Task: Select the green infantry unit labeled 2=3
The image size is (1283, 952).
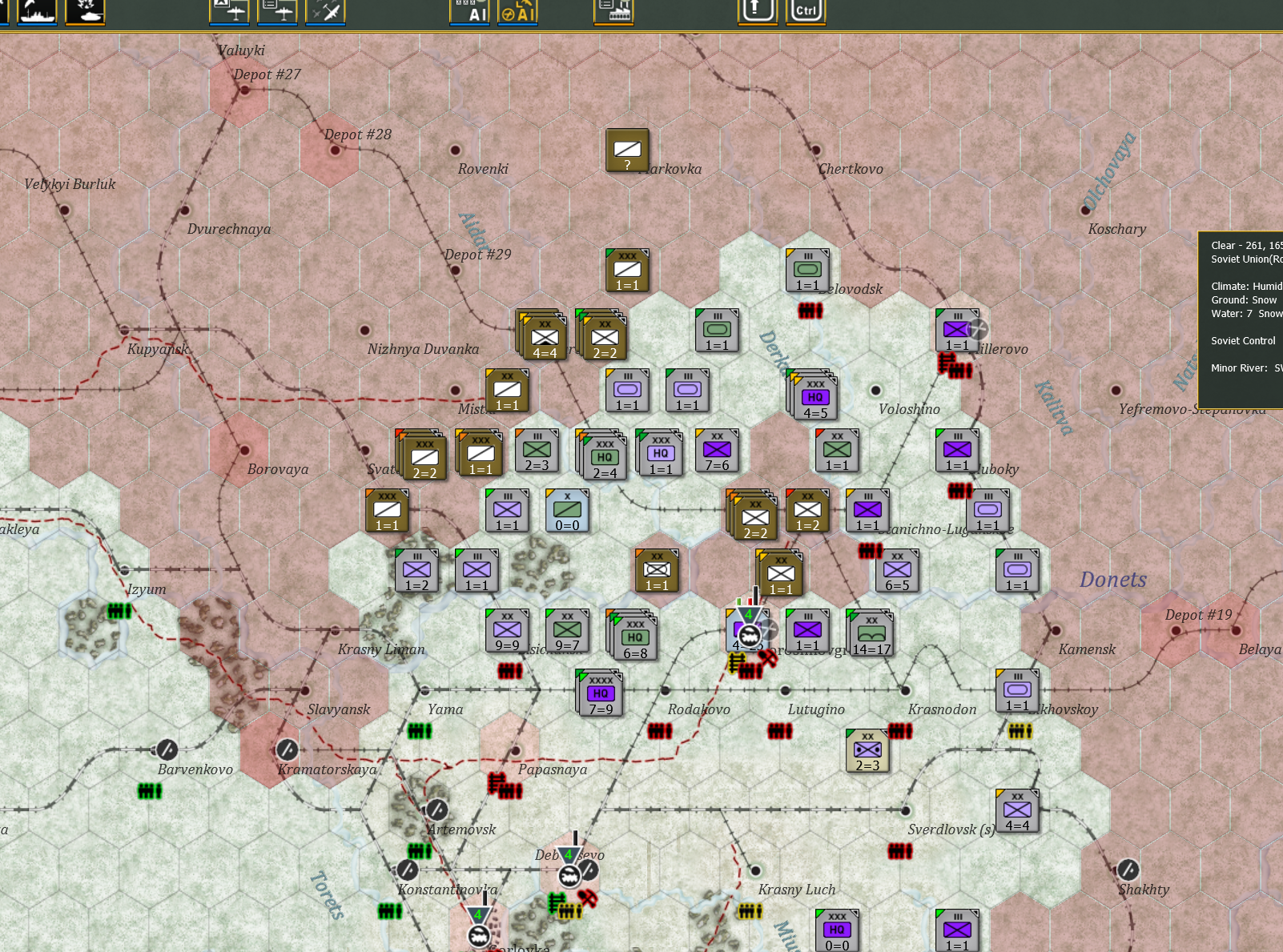Action: click(x=537, y=451)
